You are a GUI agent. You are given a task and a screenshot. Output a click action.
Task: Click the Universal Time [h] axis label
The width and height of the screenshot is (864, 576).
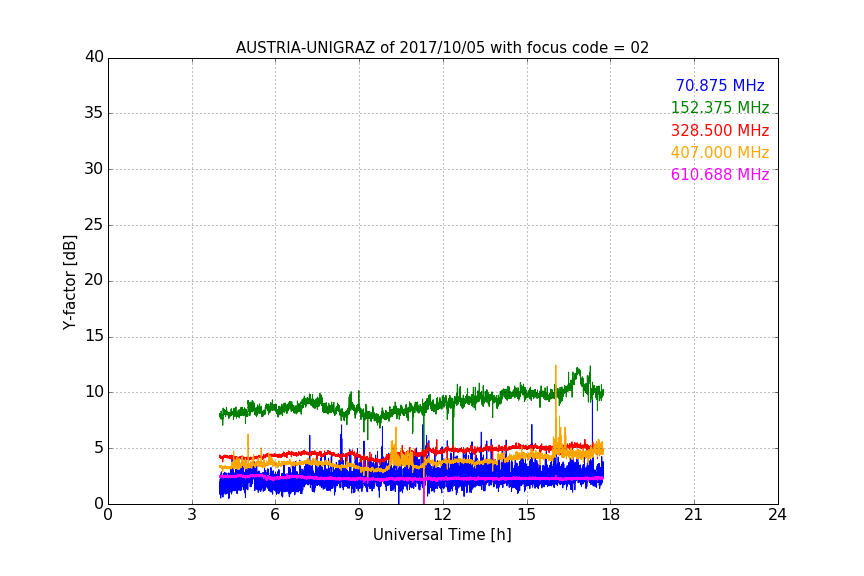pyautogui.click(x=442, y=535)
